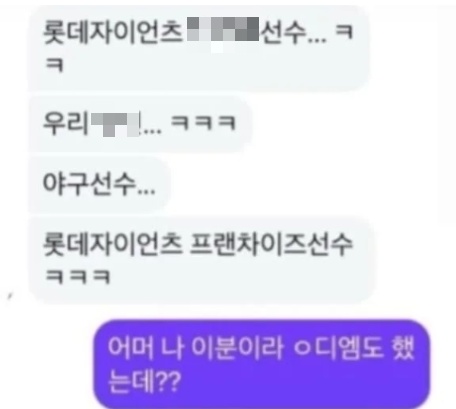Click the small slash mark beside gray bubbles
The image size is (456, 409).
10,296
